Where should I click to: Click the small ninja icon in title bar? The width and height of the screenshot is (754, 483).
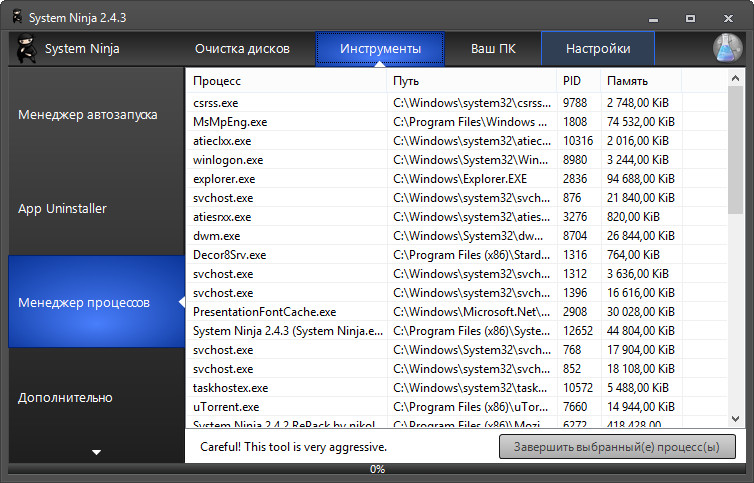pos(17,17)
